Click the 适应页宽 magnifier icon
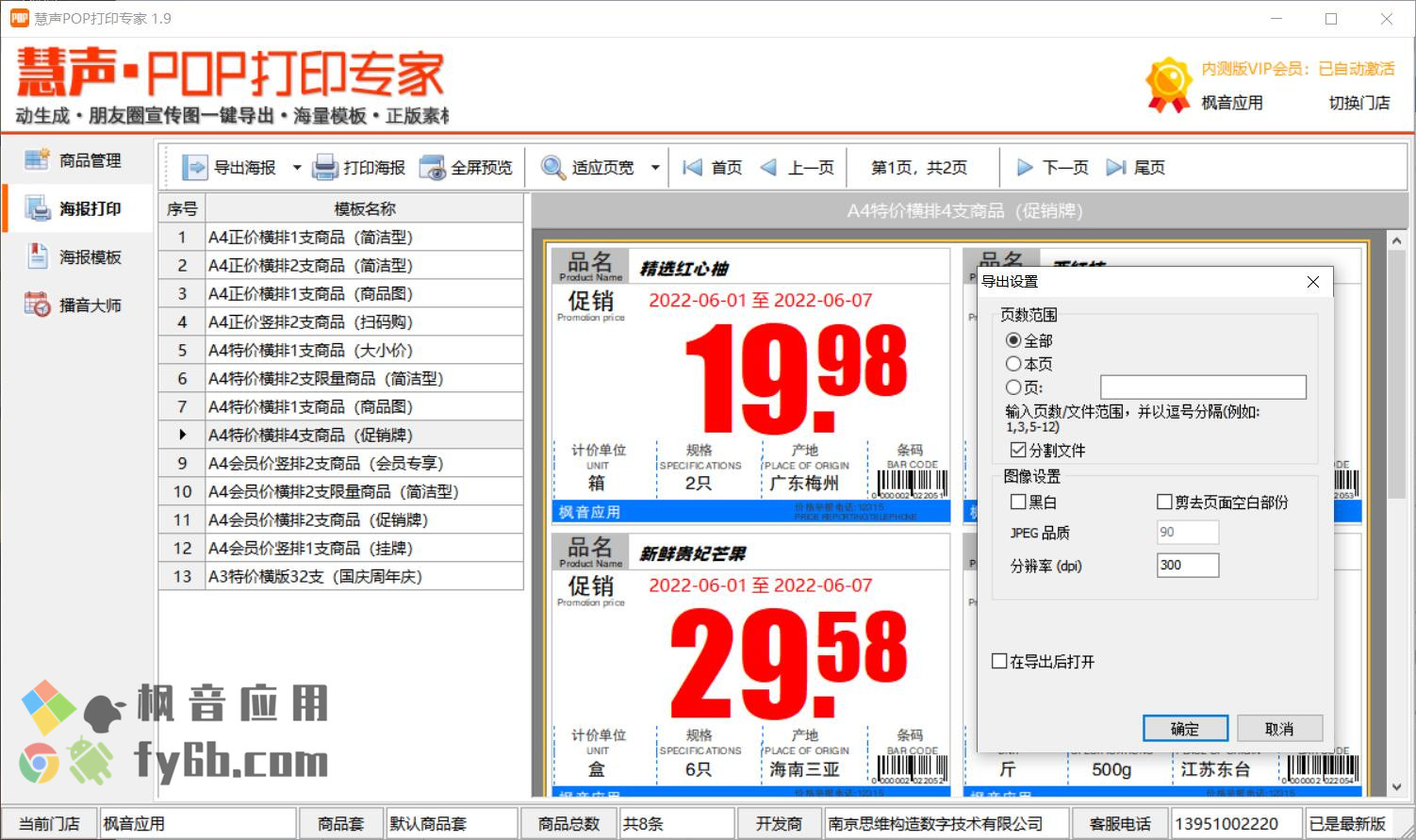 pyautogui.click(x=552, y=168)
